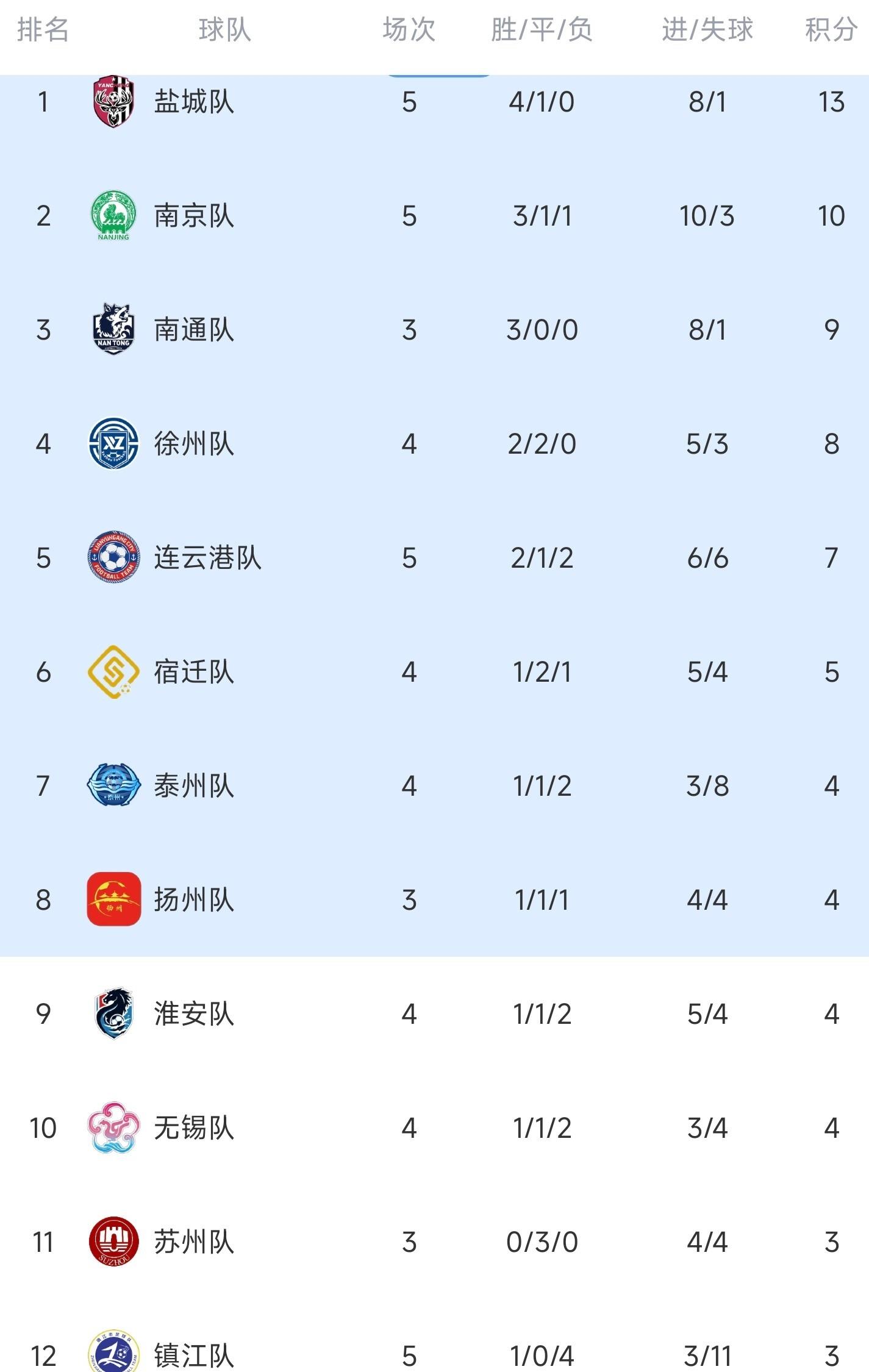Tap the pink Wuxi team logo
Image resolution: width=869 pixels, height=1372 pixels.
coord(113,1127)
